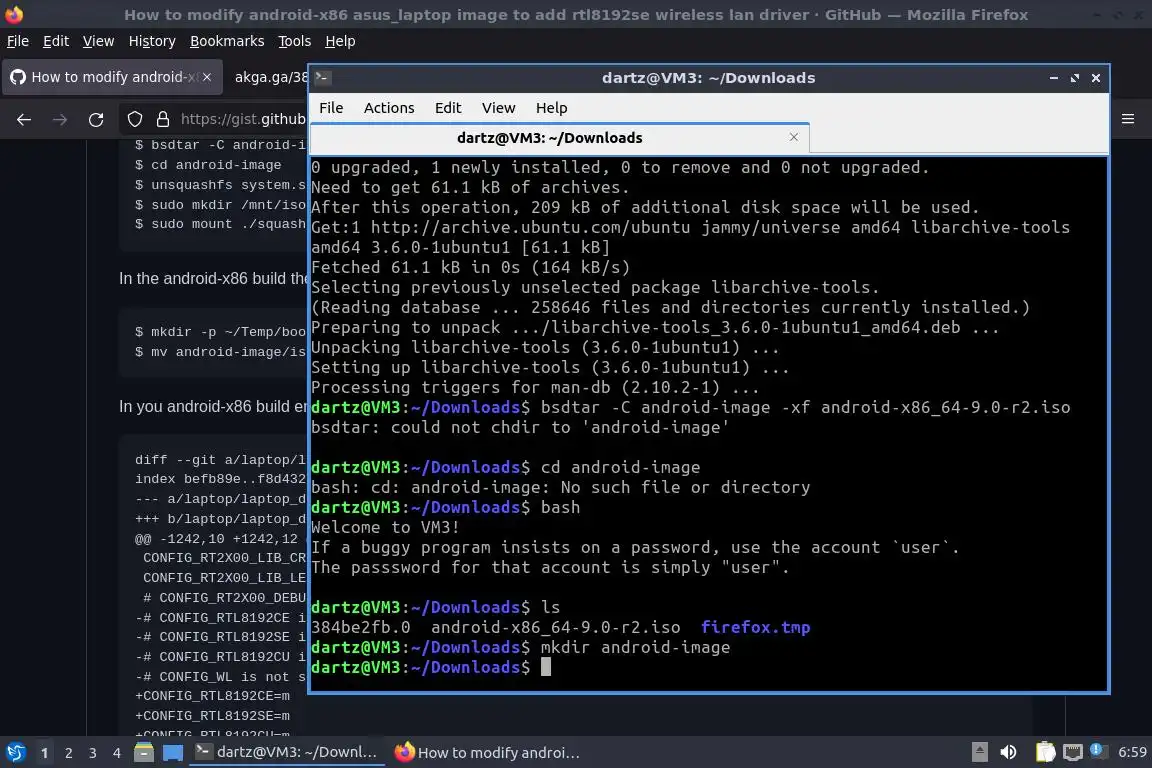Click '+CONFIG_RTL8192CE=m' line in Firefox page
This screenshot has height=768, width=1152.
[x=212, y=696]
